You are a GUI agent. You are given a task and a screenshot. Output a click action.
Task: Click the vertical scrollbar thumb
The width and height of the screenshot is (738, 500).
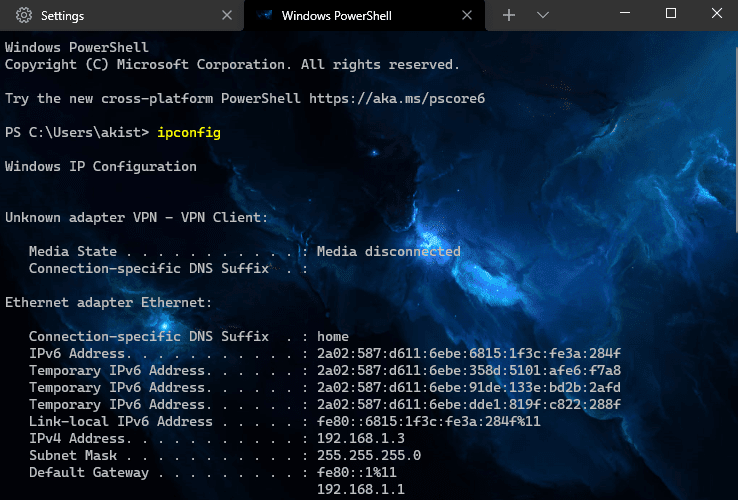736,139
